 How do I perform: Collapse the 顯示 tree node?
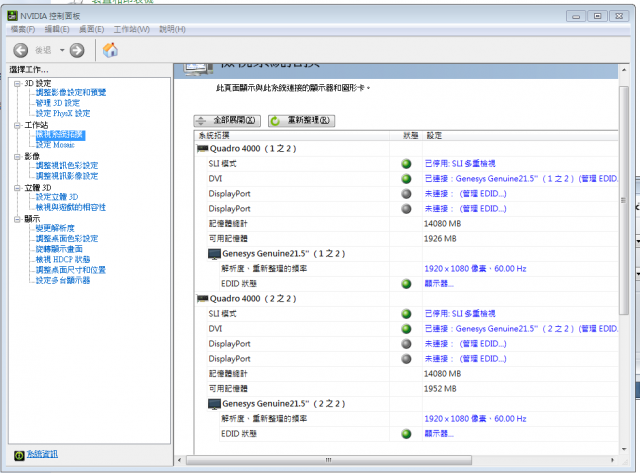(x=17, y=219)
